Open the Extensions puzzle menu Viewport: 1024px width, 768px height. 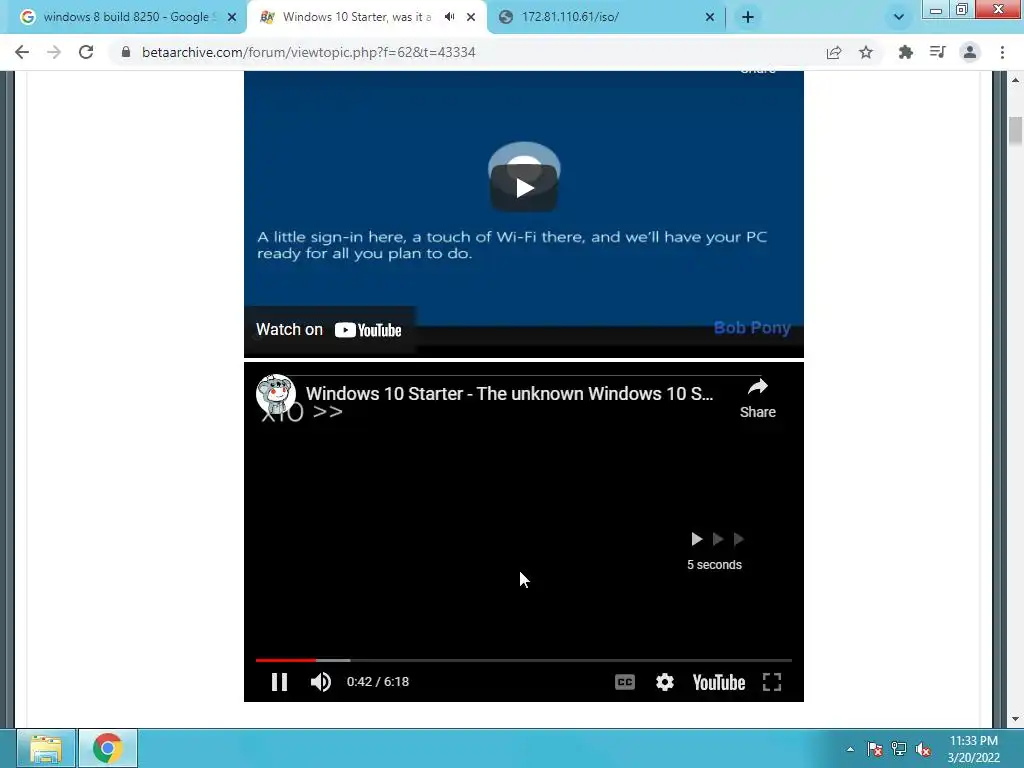click(x=905, y=52)
